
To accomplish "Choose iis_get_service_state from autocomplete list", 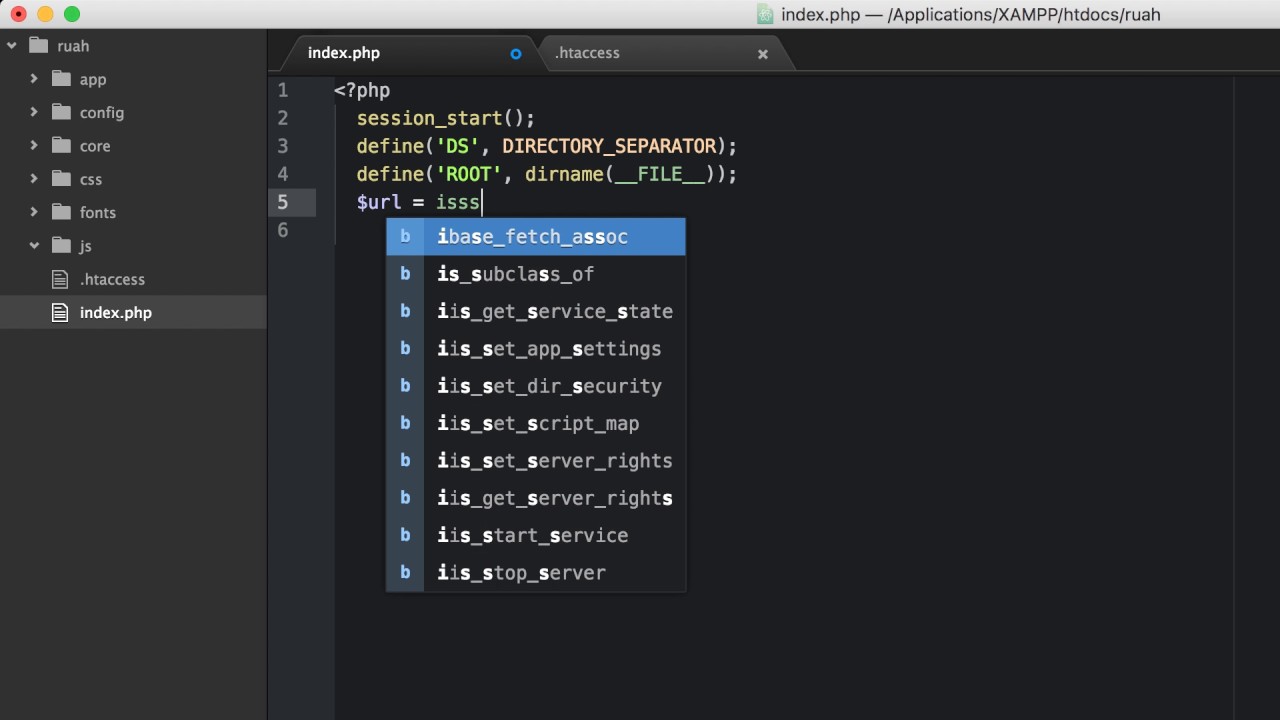I will (x=536, y=311).
